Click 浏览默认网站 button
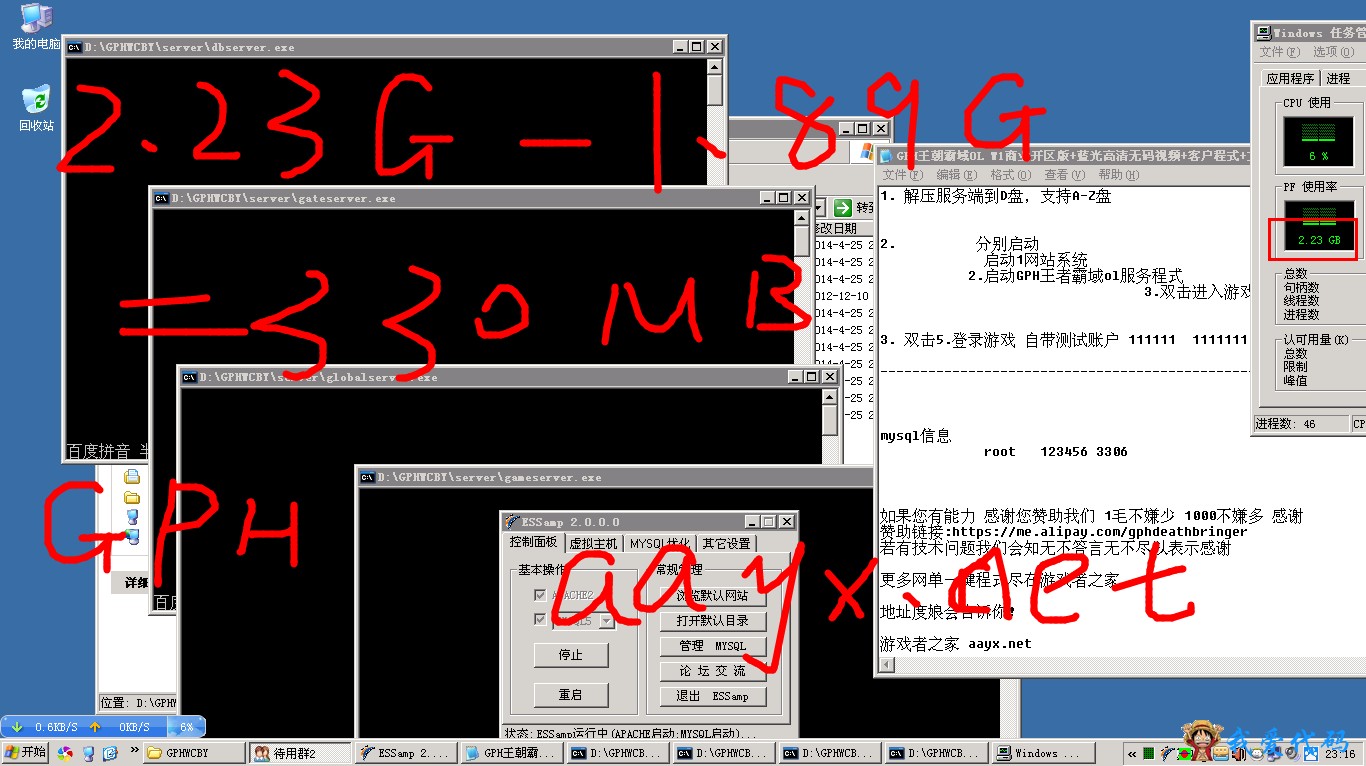Image resolution: width=1366 pixels, height=766 pixels. 712,595
